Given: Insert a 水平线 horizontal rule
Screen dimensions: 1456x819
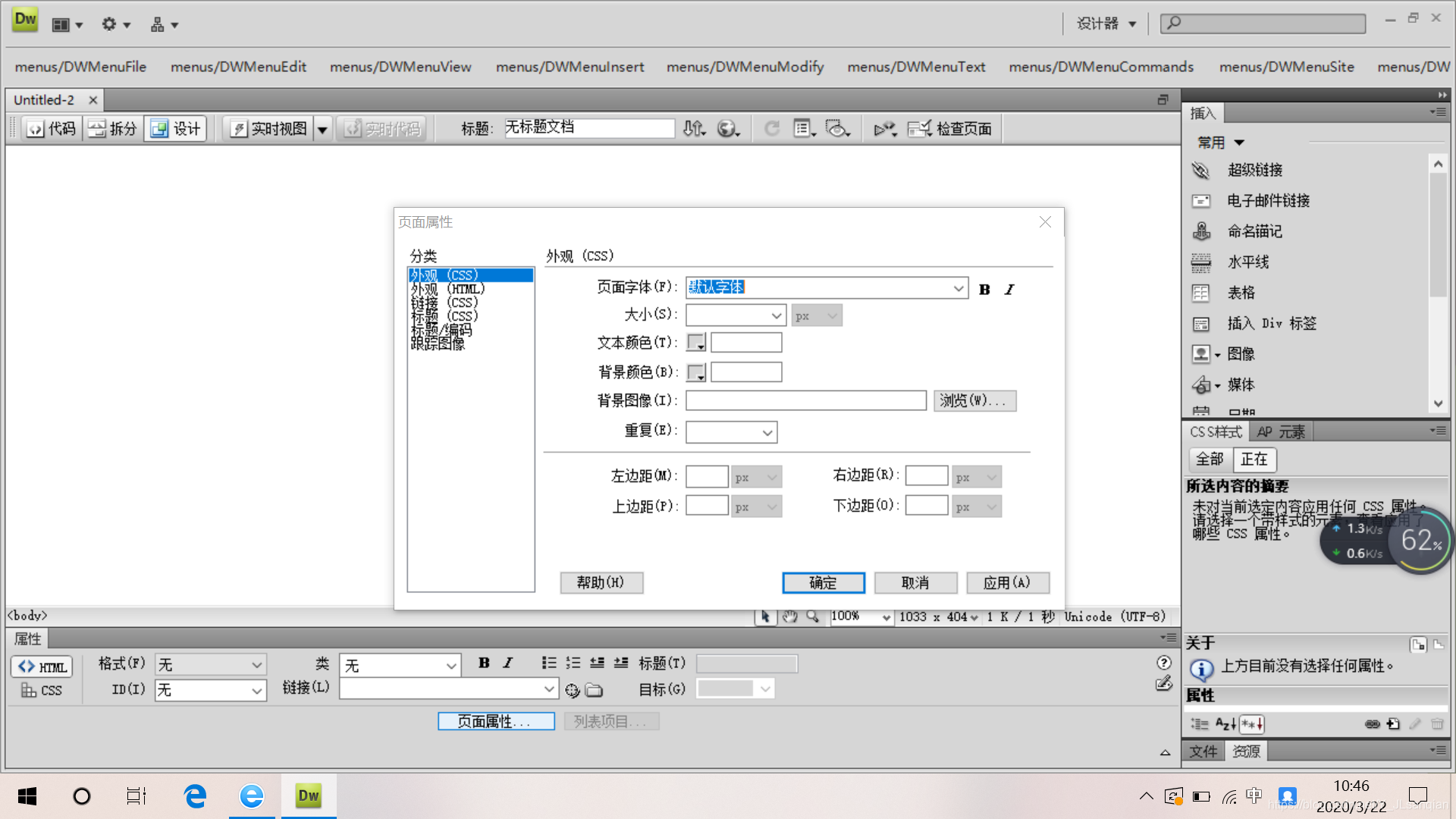Looking at the screenshot, I should (x=1201, y=262).
